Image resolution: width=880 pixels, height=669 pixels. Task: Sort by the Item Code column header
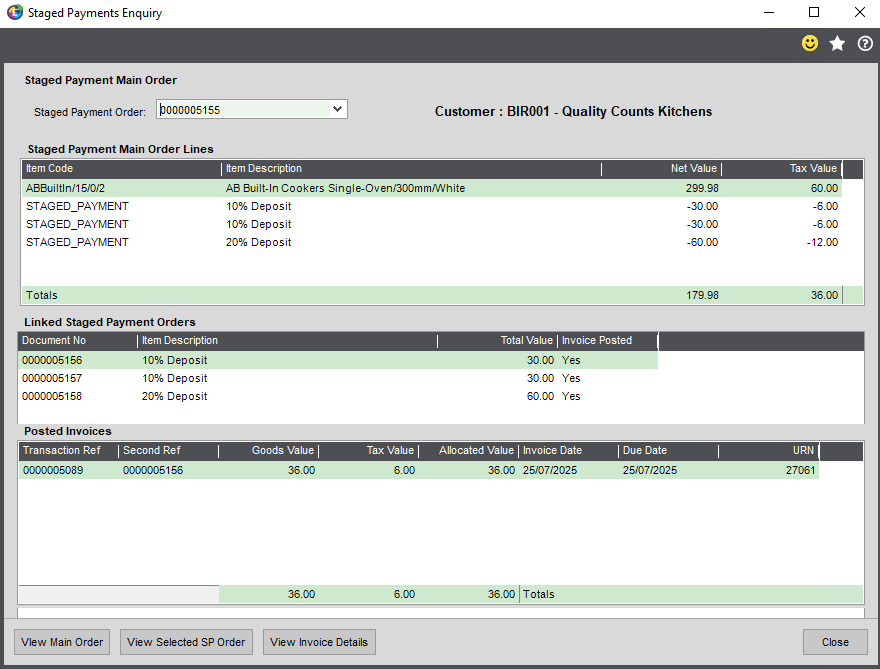pos(120,169)
